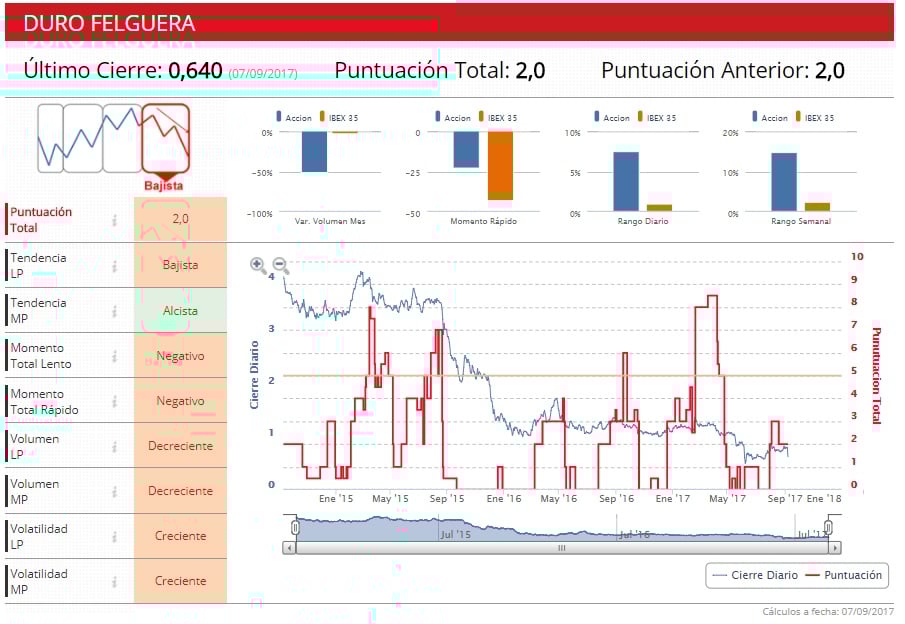Click the small info icon in the Tendencia LP row
The image size is (905, 624).
114,266
